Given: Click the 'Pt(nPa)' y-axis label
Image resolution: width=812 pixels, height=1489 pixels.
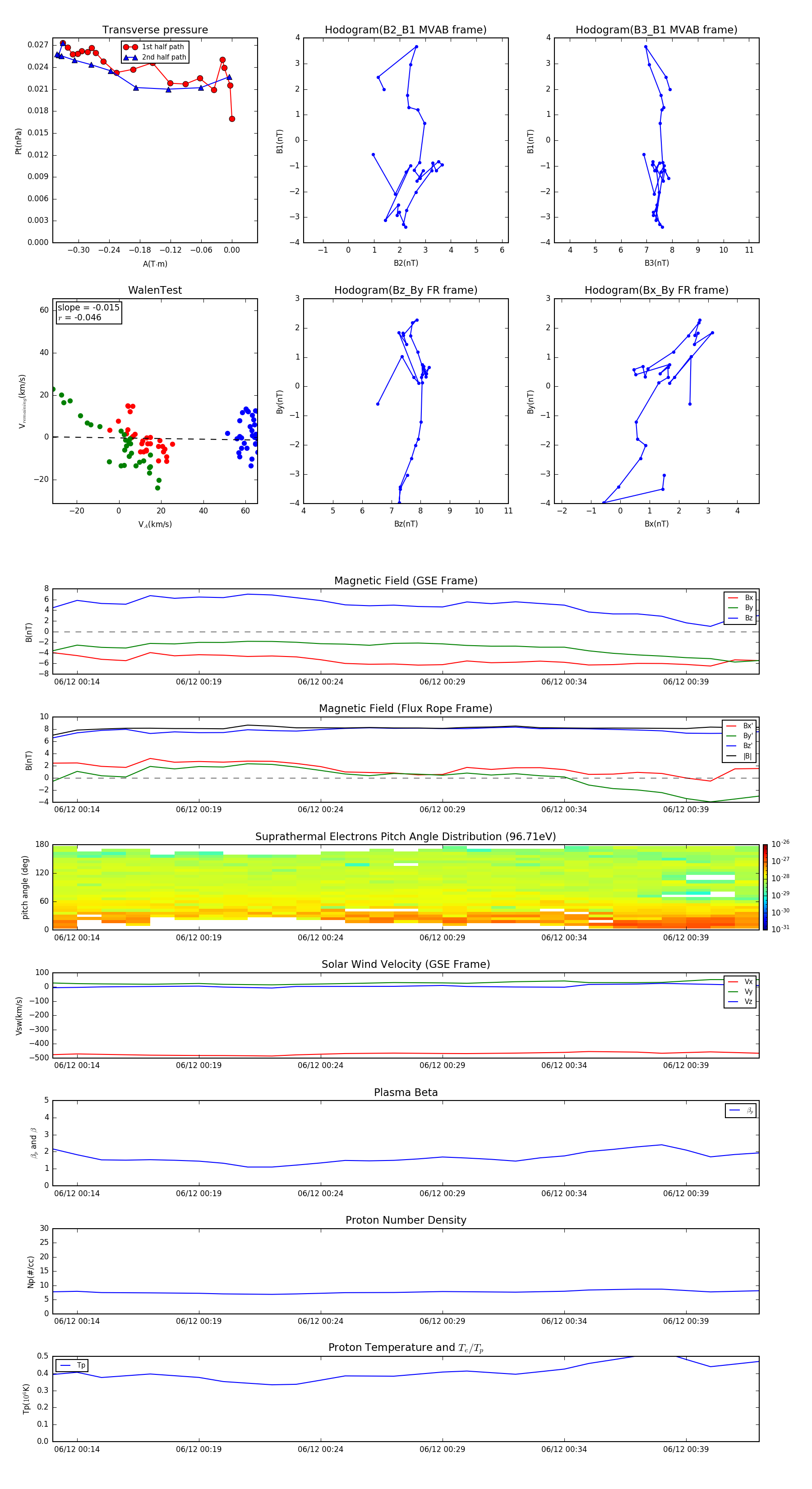Looking at the screenshot, I should tap(18, 141).
